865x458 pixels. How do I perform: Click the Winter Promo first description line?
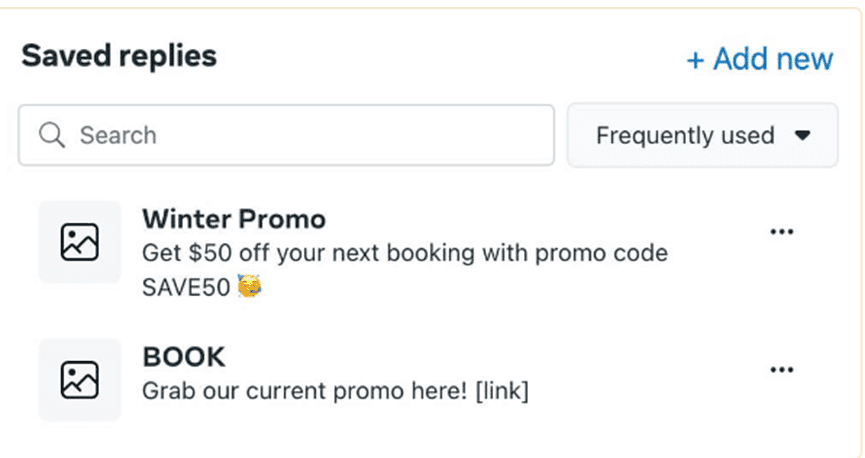[x=404, y=253]
